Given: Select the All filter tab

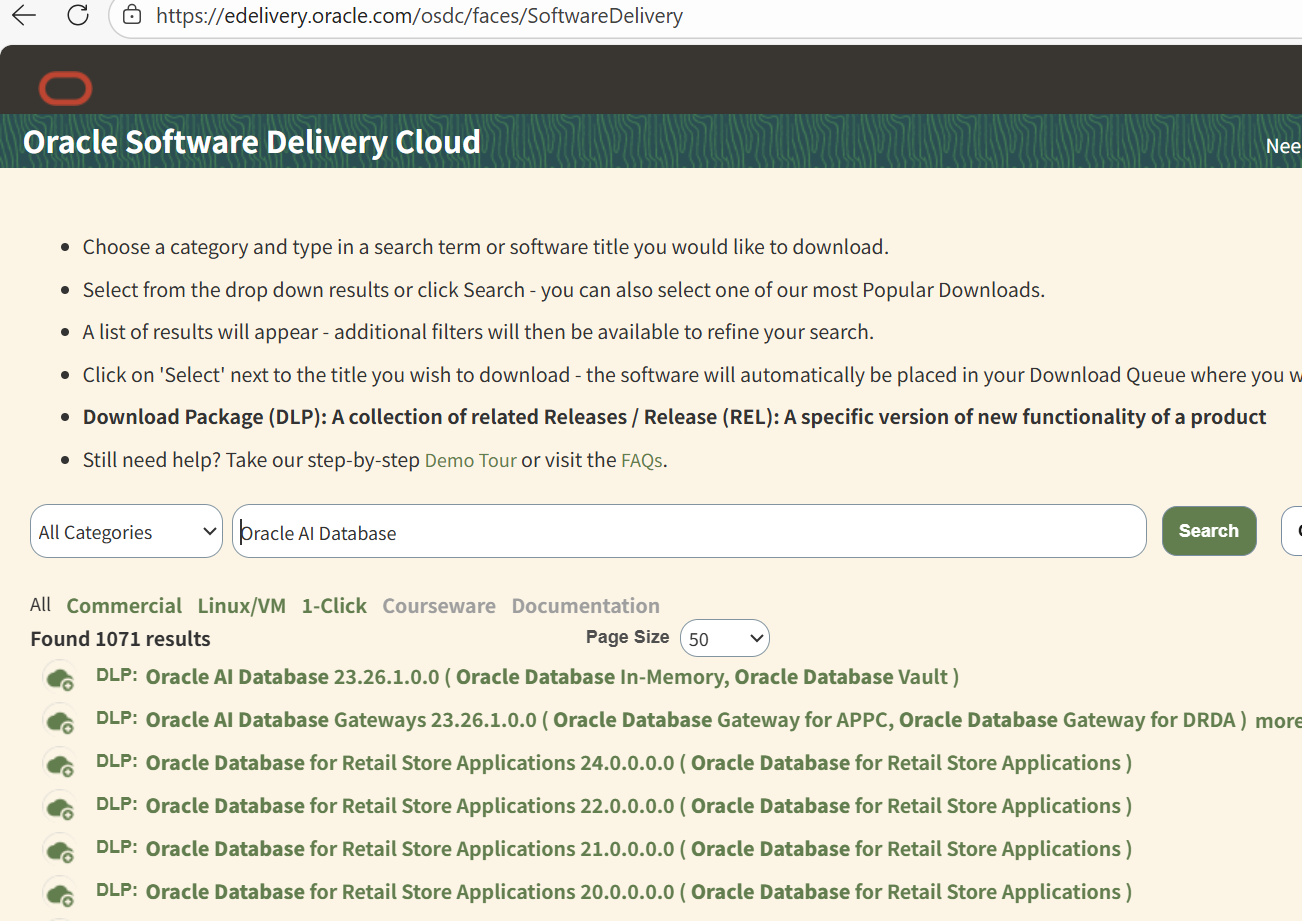Looking at the screenshot, I should pos(40,604).
